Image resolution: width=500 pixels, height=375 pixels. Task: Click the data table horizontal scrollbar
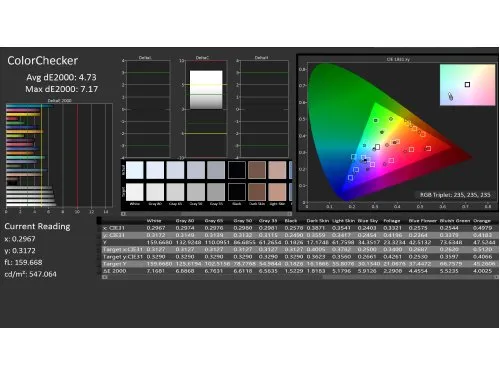[x=300, y=277]
